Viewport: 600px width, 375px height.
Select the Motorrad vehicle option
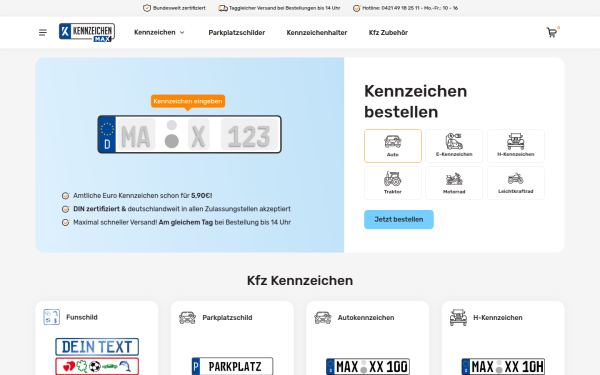click(x=454, y=183)
